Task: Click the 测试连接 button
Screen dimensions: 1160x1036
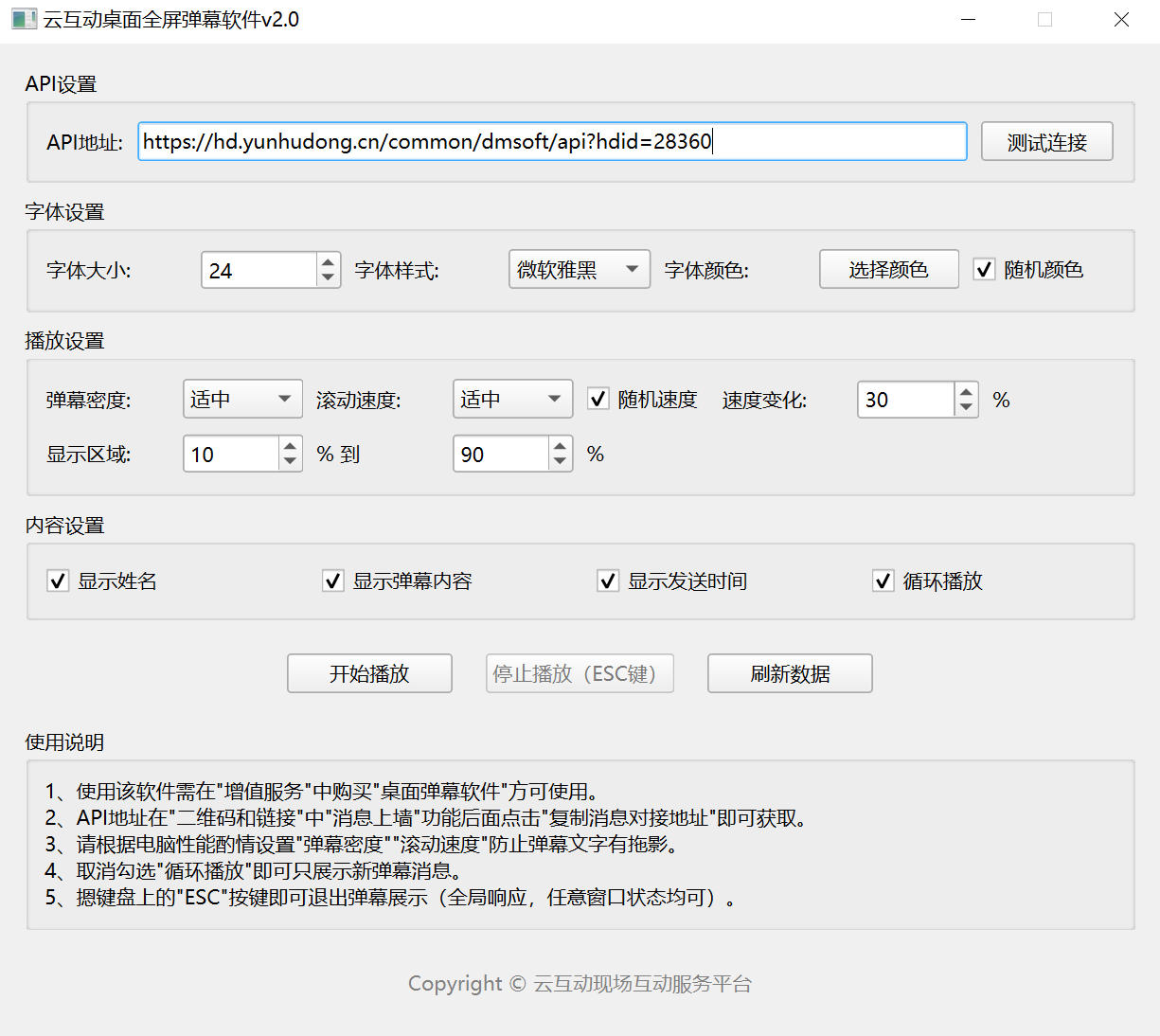Action: [1046, 142]
